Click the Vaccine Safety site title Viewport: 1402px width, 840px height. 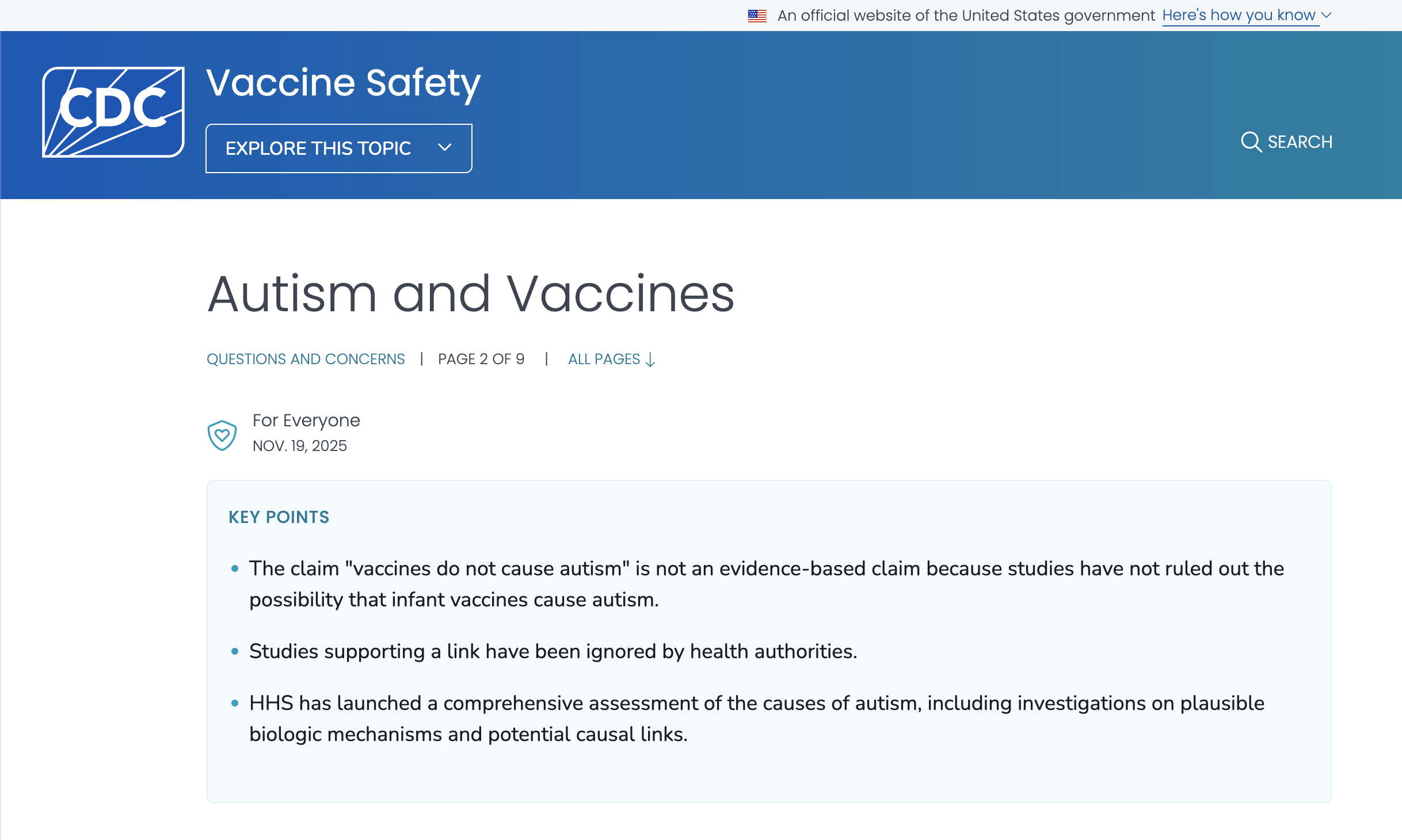tap(343, 83)
